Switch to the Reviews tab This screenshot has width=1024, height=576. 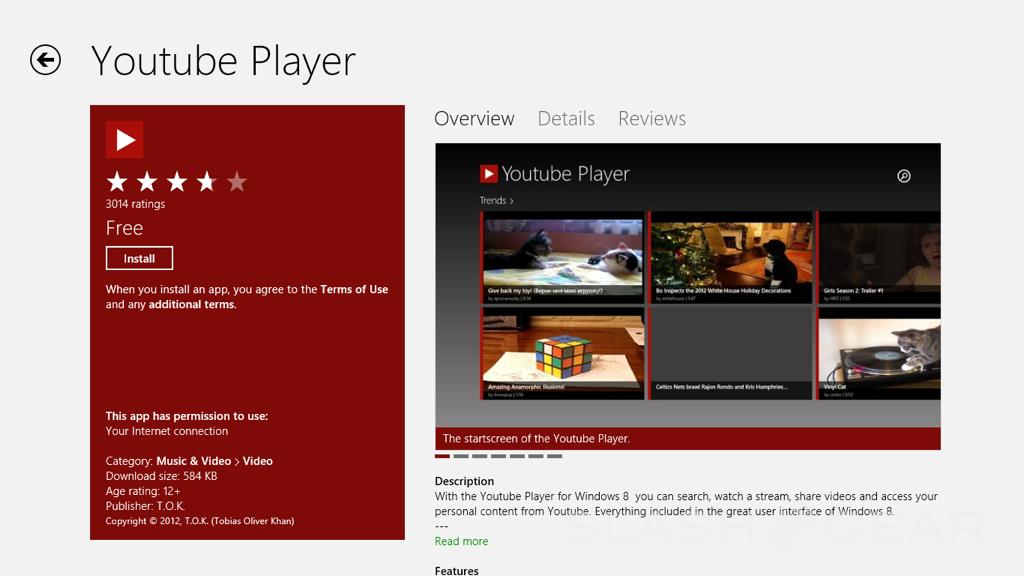(652, 118)
